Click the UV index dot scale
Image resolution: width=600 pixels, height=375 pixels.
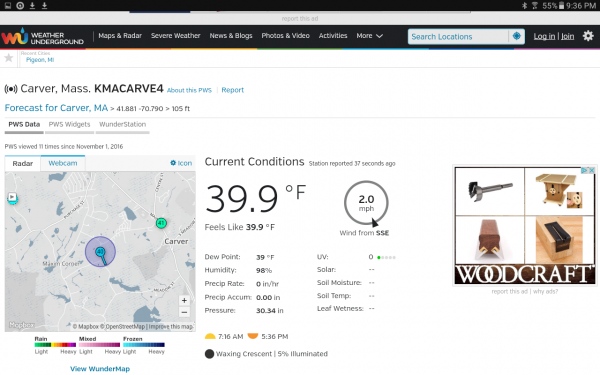(386, 257)
